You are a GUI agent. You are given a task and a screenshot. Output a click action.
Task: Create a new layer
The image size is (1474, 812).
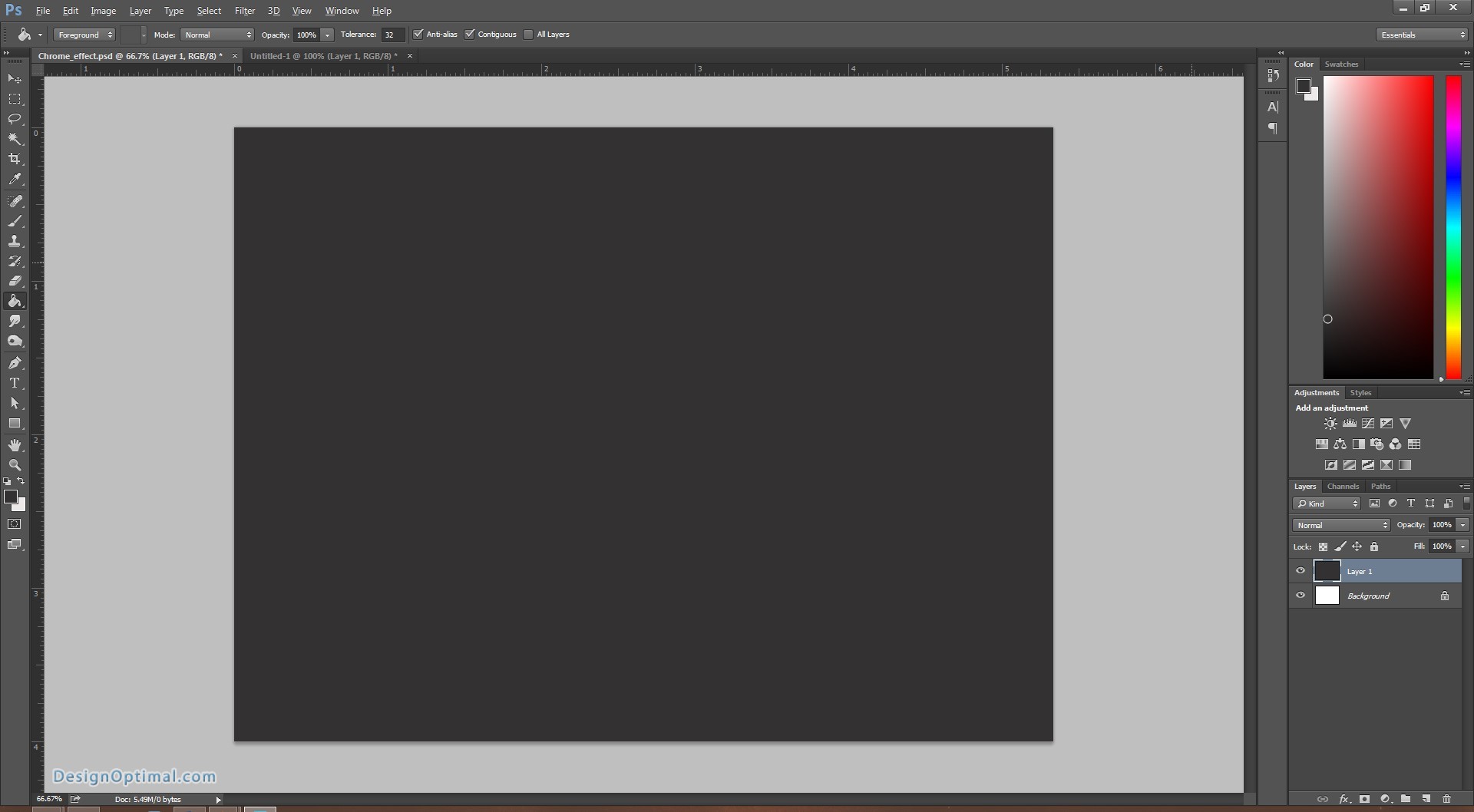pyautogui.click(x=1426, y=799)
